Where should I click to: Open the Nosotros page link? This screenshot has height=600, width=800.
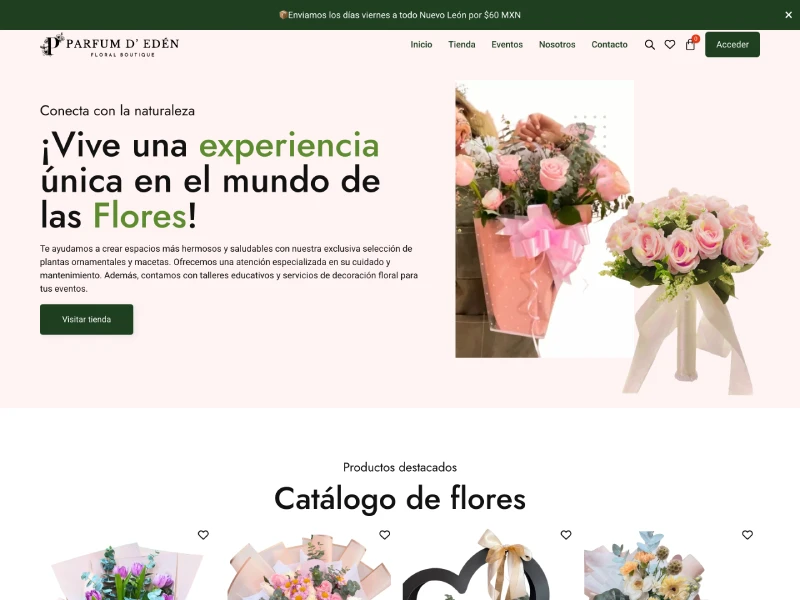[557, 45]
